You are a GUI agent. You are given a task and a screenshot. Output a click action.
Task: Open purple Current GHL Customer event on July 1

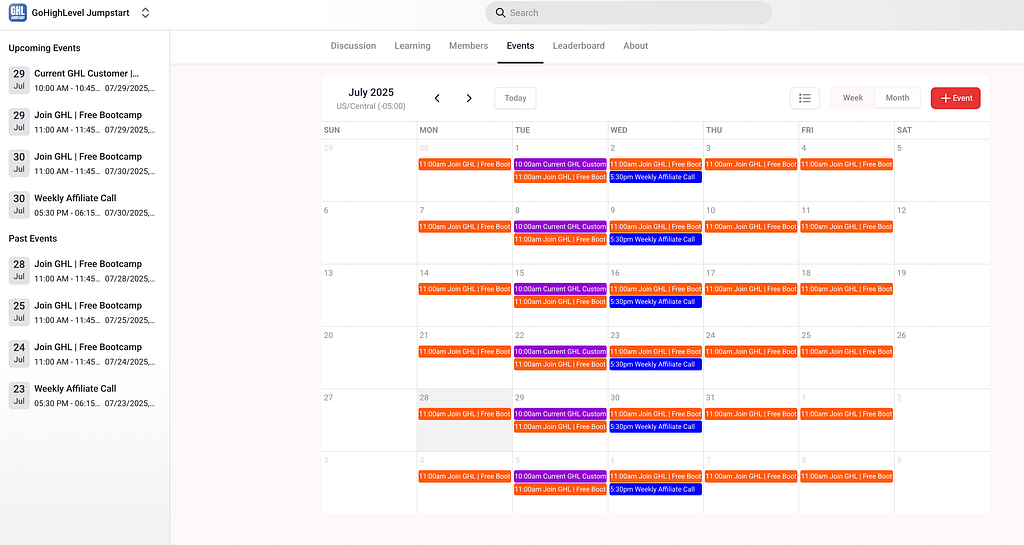pyautogui.click(x=560, y=164)
